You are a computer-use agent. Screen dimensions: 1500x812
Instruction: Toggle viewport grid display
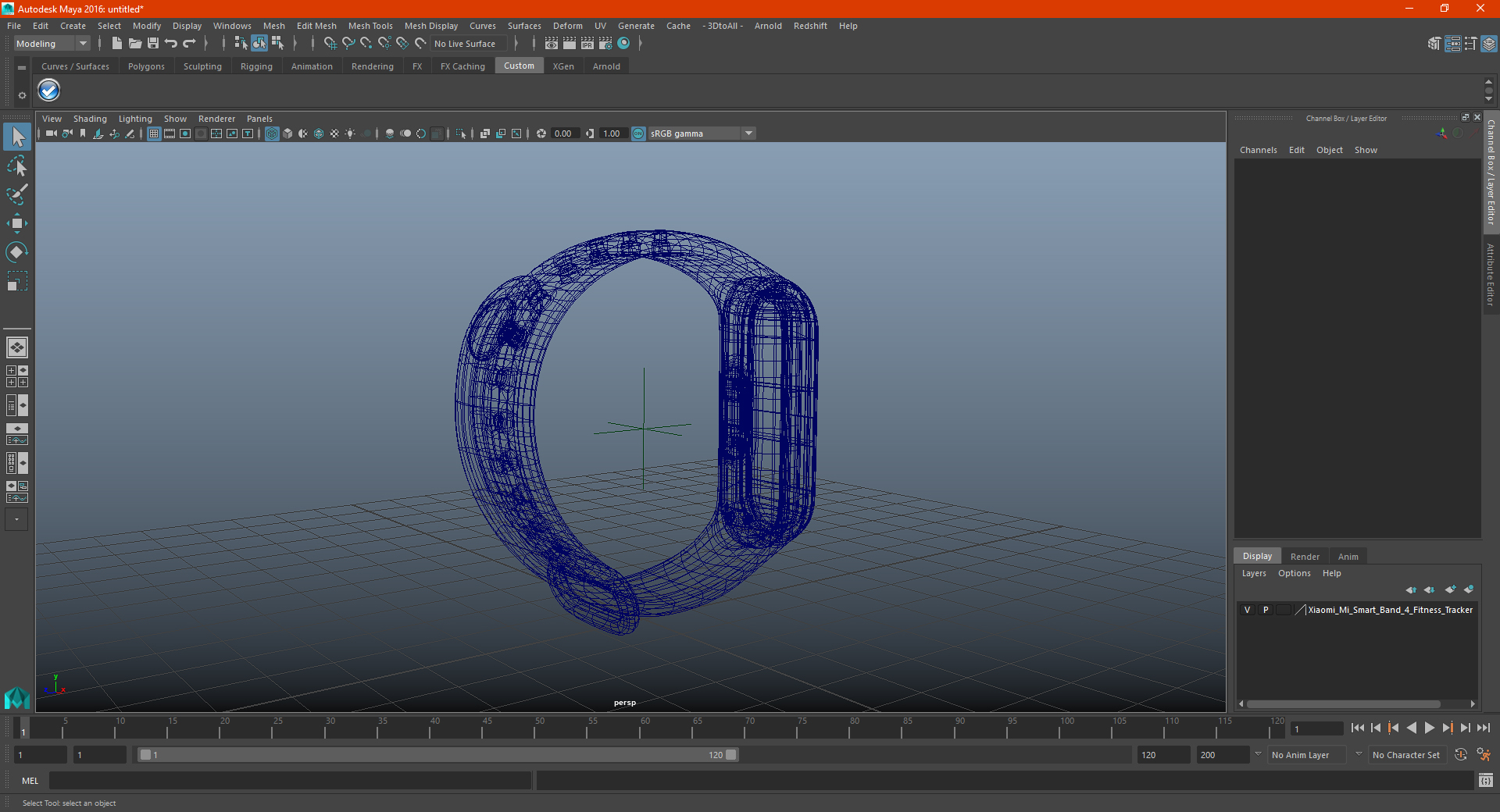154,134
